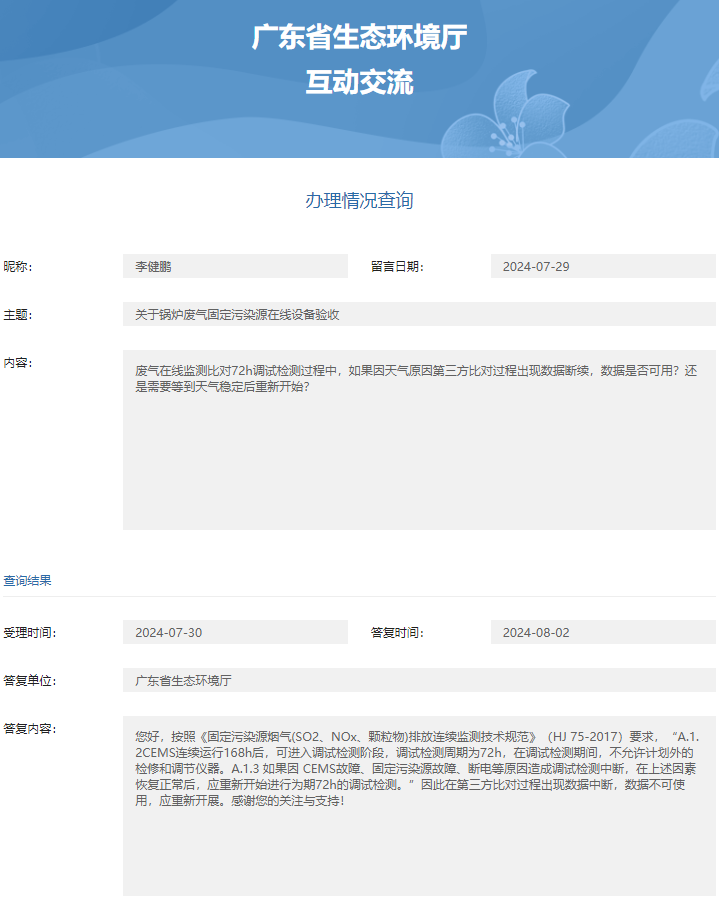719x900 pixels.
Task: Click the 内容 label
Action: click(x=18, y=362)
